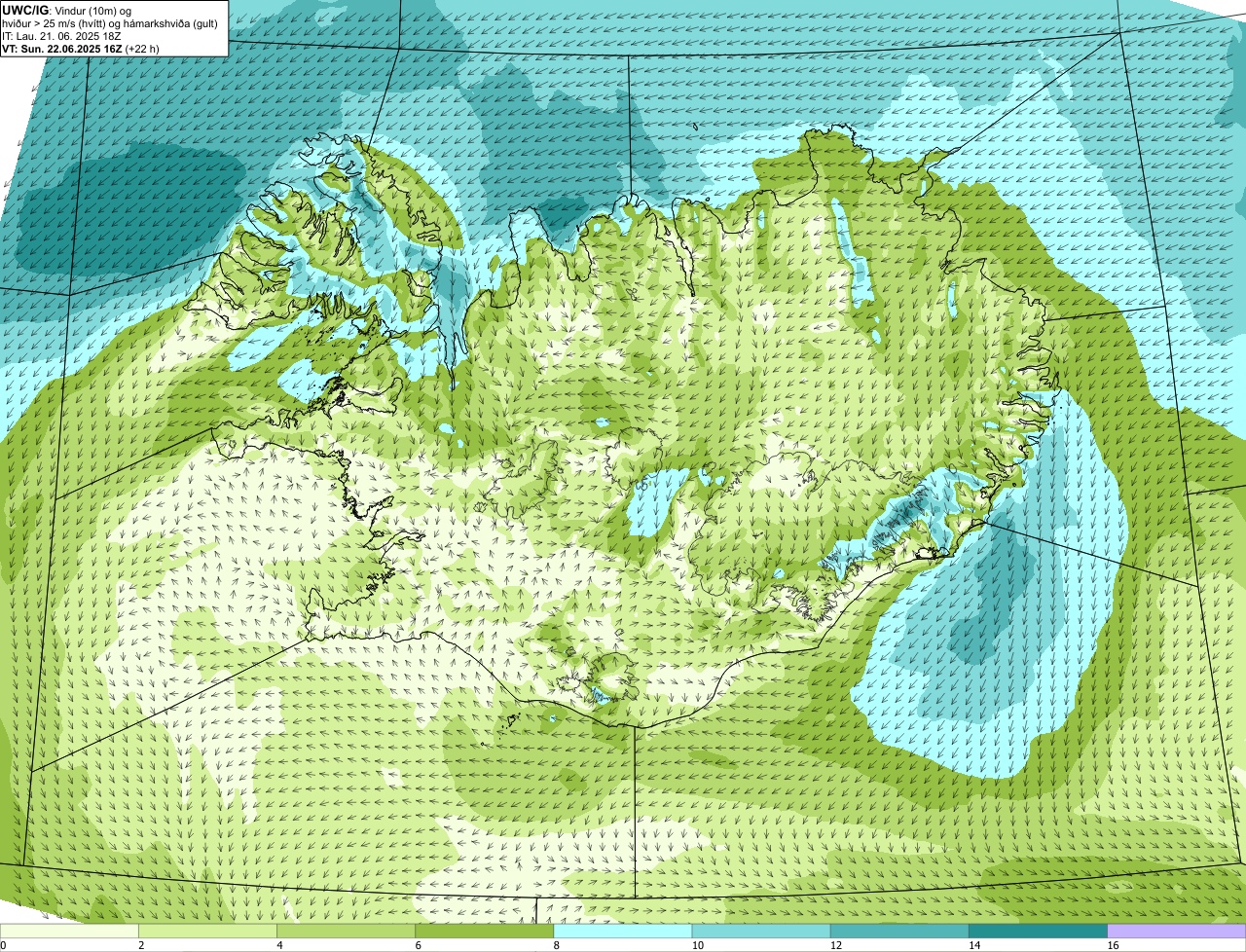The width and height of the screenshot is (1246, 952).
Task: Select the 12–14 m/s teal scale segment
Action: (x=899, y=932)
